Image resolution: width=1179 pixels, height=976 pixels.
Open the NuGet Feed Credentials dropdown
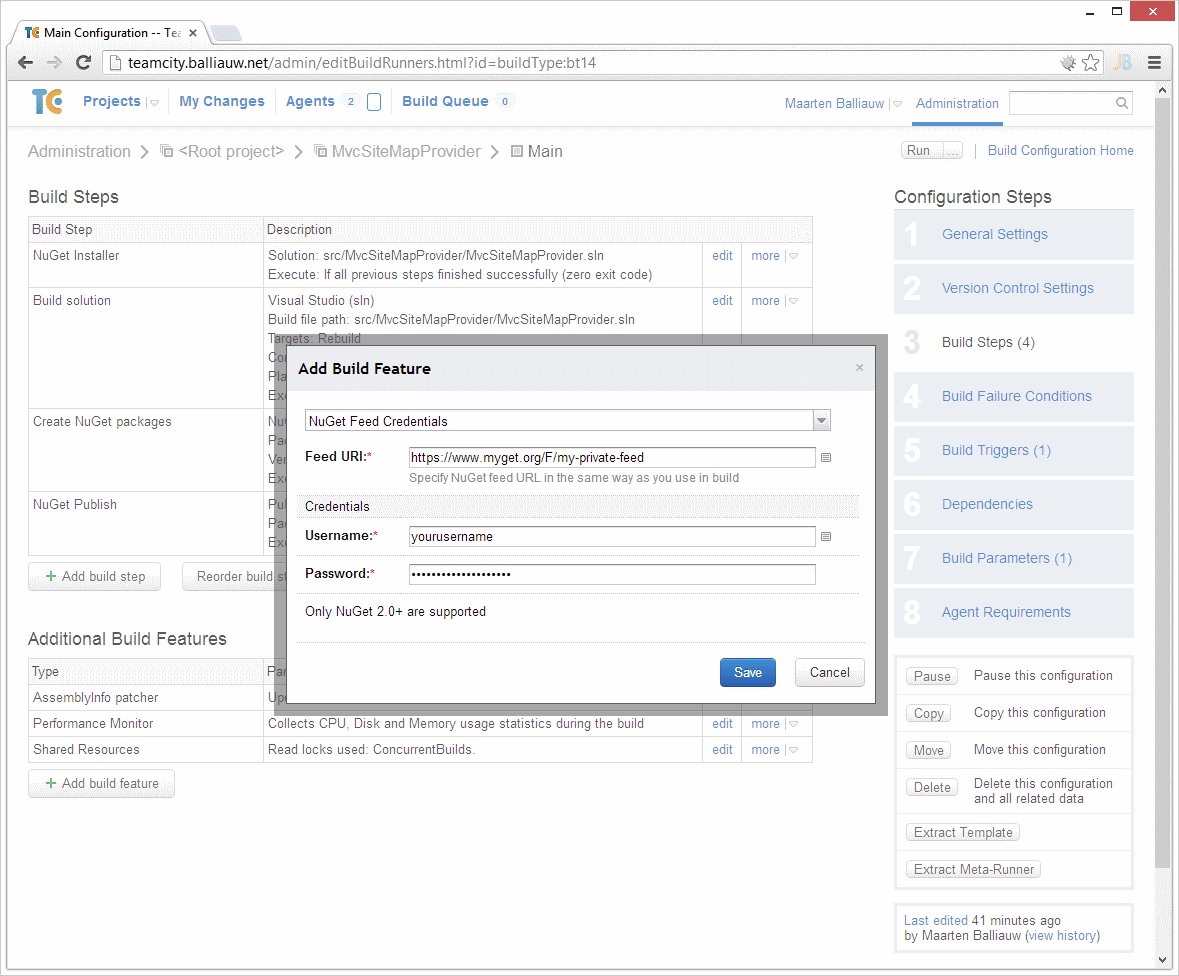pos(822,421)
